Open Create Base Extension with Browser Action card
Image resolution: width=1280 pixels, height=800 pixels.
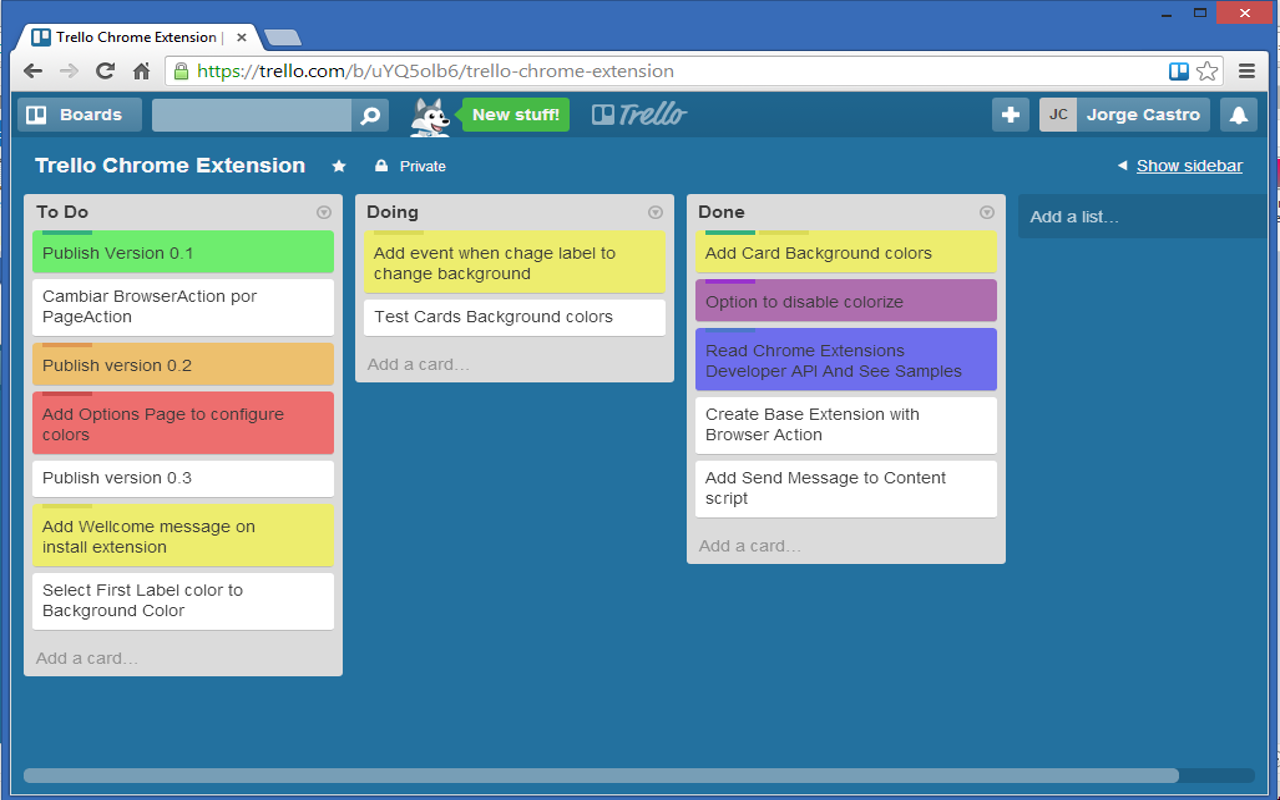click(x=846, y=425)
